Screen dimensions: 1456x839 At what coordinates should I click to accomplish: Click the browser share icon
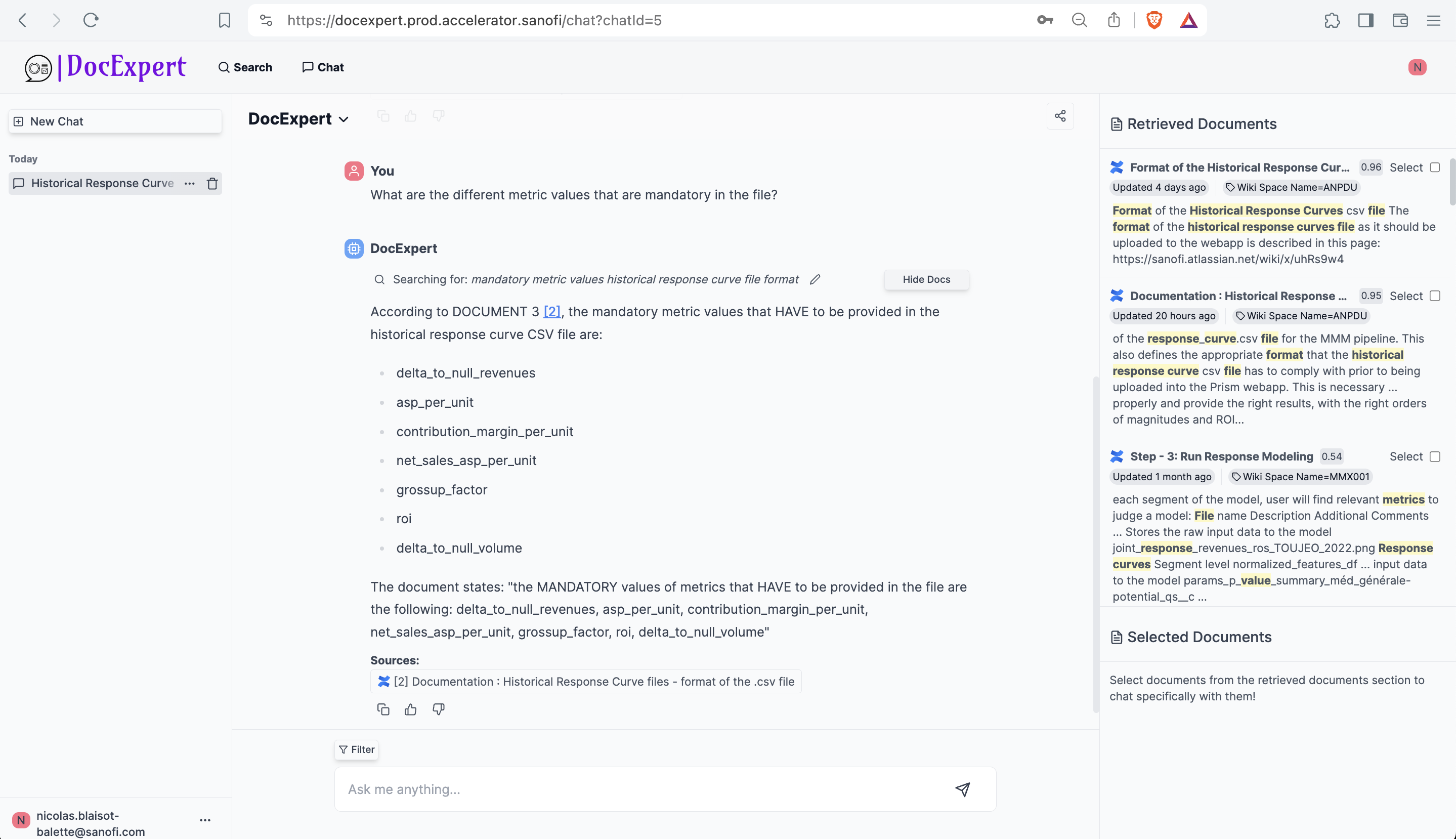pos(1114,20)
